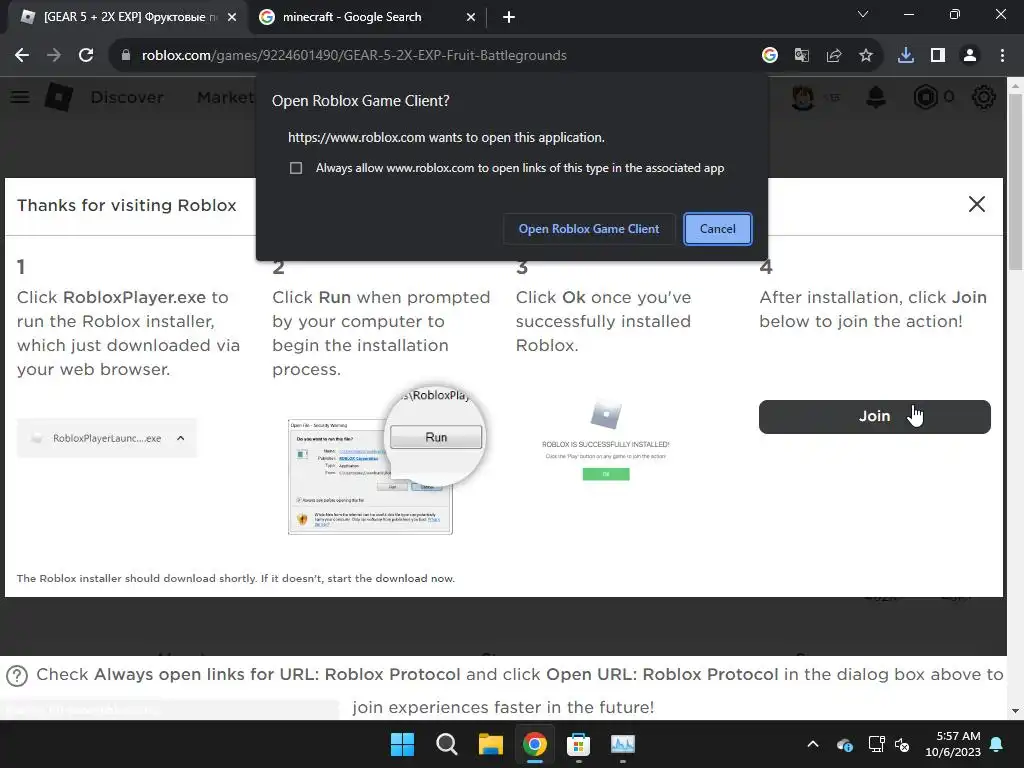The image size is (1024, 768).
Task: Click the Chrome taskbar icon
Action: click(x=534, y=744)
